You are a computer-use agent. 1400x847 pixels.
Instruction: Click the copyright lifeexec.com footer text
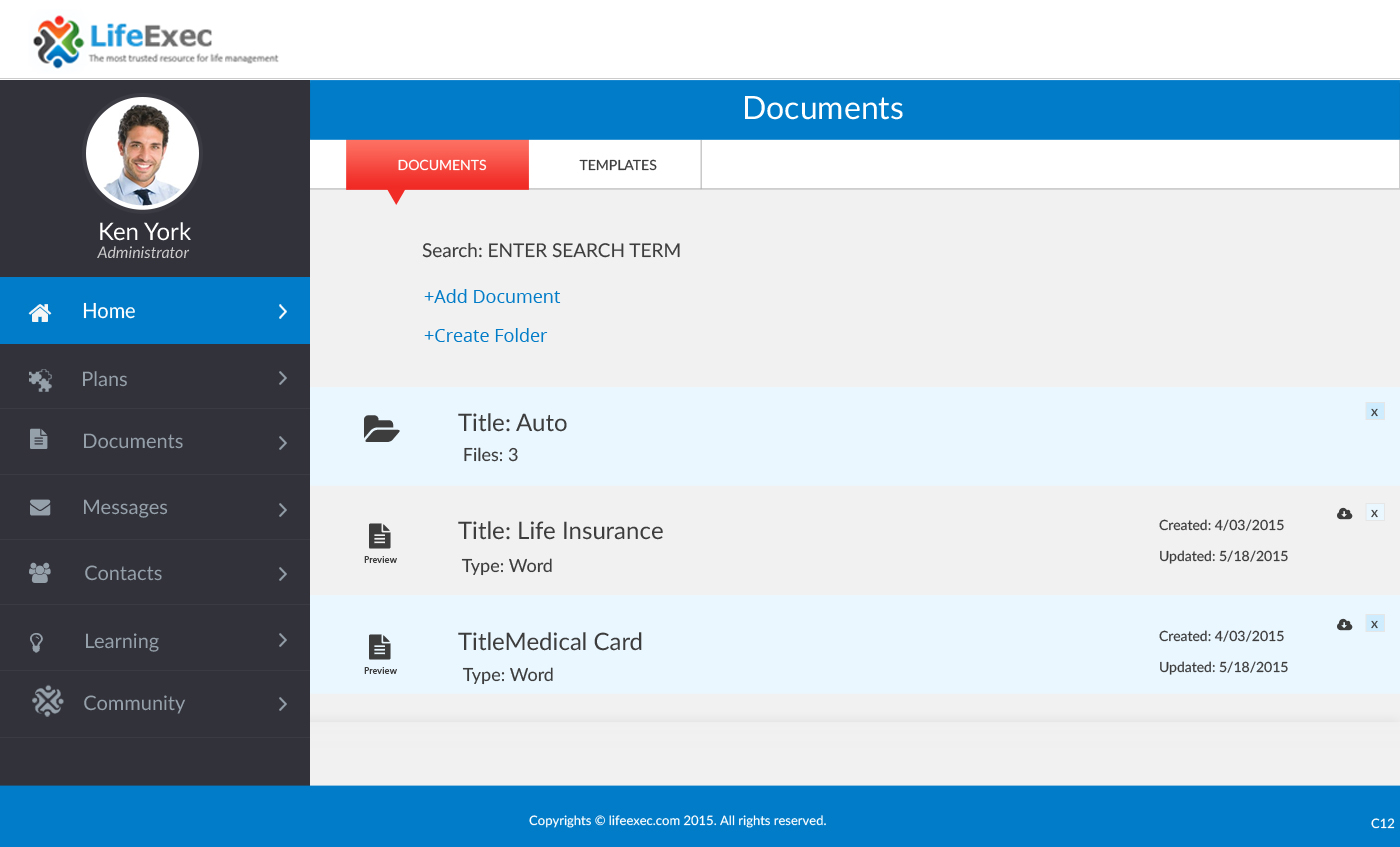tap(678, 821)
